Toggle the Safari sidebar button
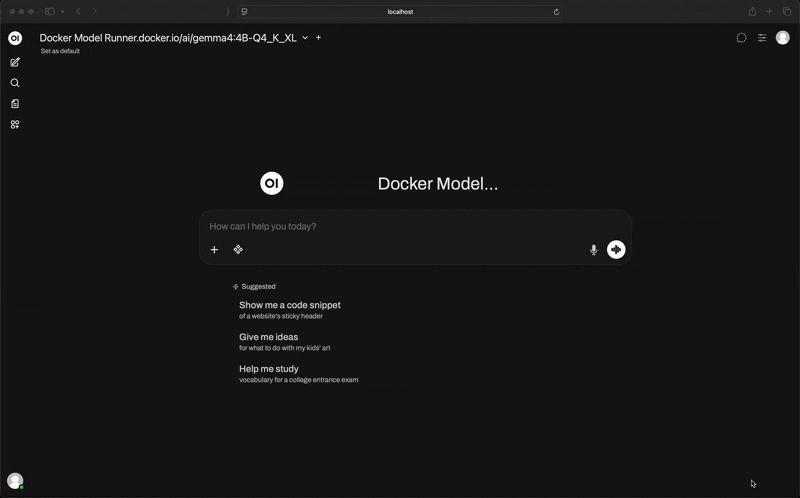Image resolution: width=800 pixels, height=498 pixels. point(50,11)
